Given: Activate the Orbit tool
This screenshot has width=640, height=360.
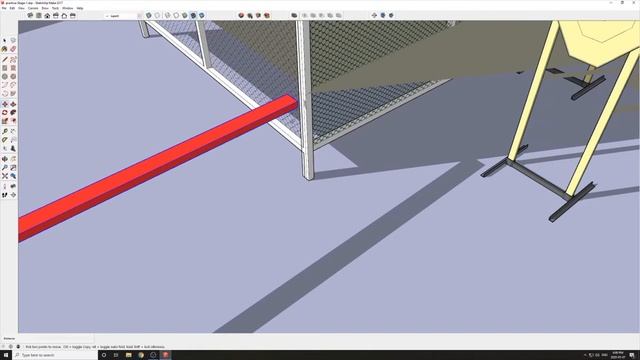Looking at the screenshot, I should click(4, 159).
